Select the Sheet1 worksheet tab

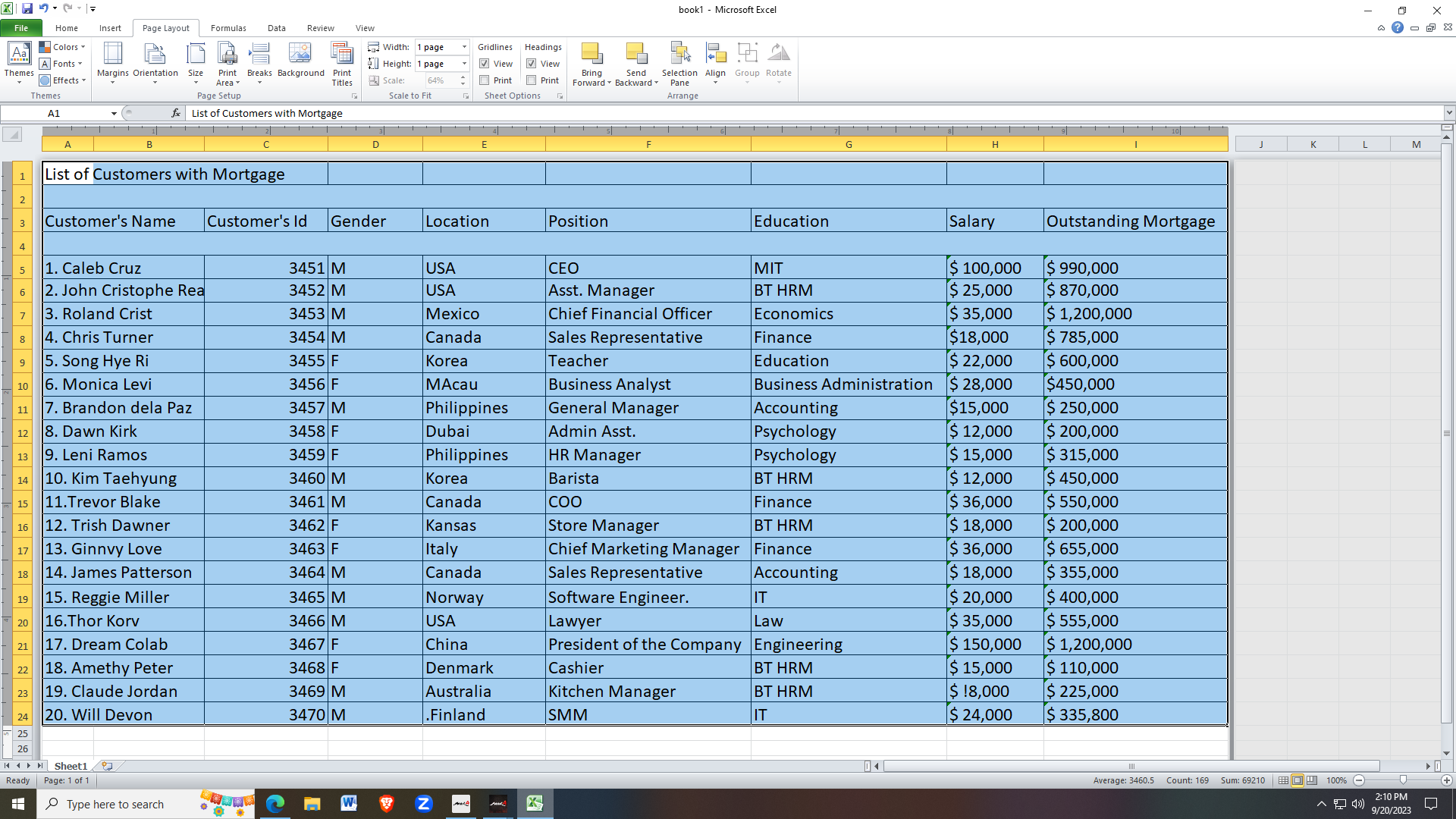coord(71,766)
